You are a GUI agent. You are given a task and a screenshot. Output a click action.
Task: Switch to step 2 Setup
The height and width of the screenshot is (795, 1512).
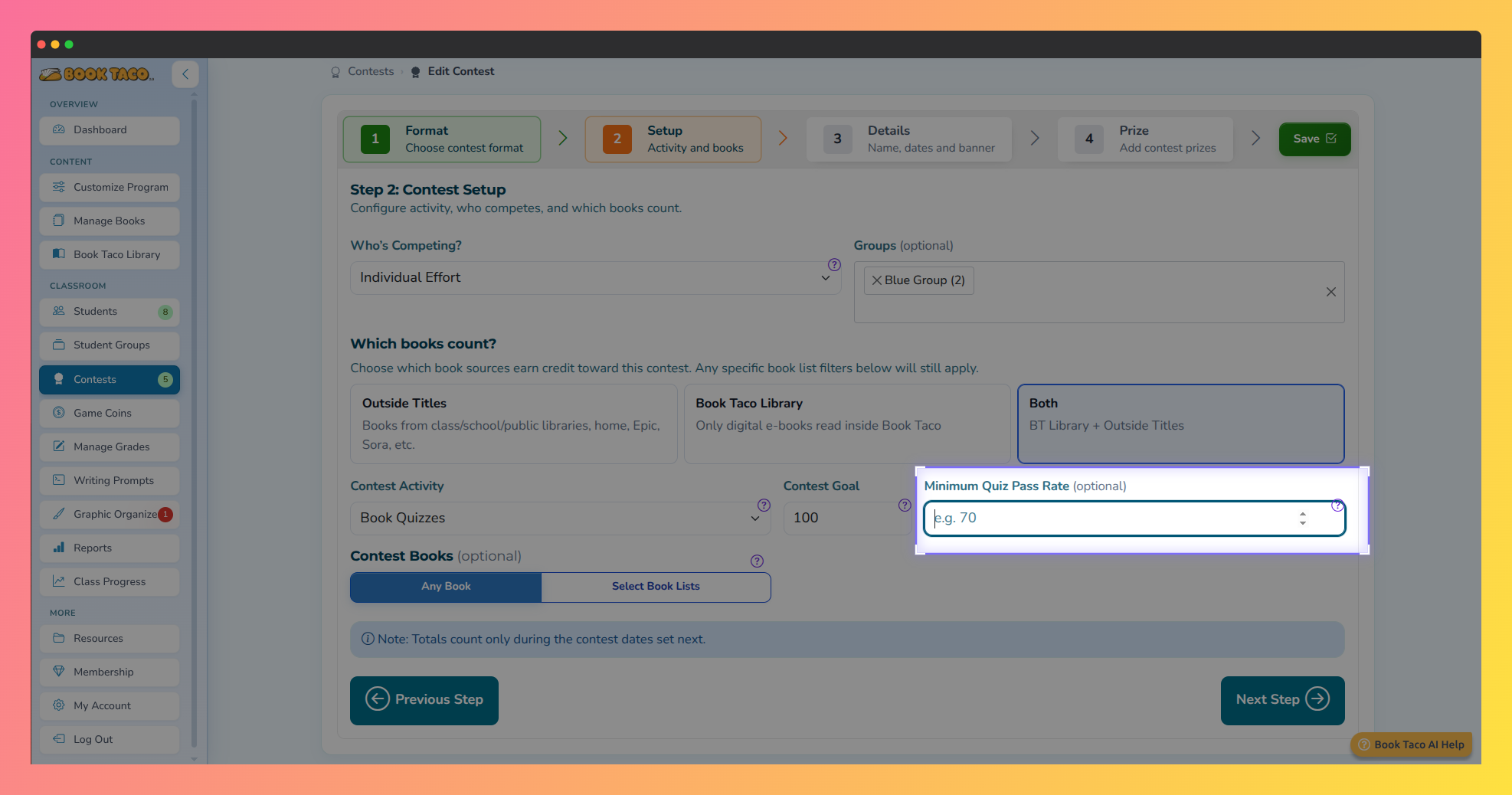(x=673, y=139)
